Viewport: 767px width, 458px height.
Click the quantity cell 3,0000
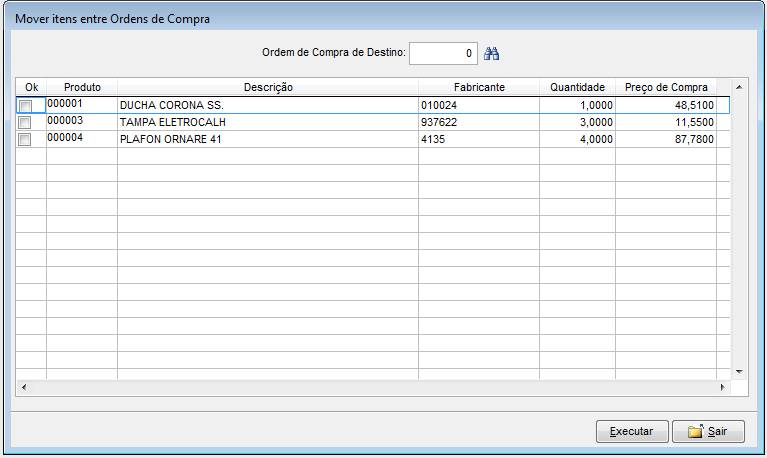577,122
